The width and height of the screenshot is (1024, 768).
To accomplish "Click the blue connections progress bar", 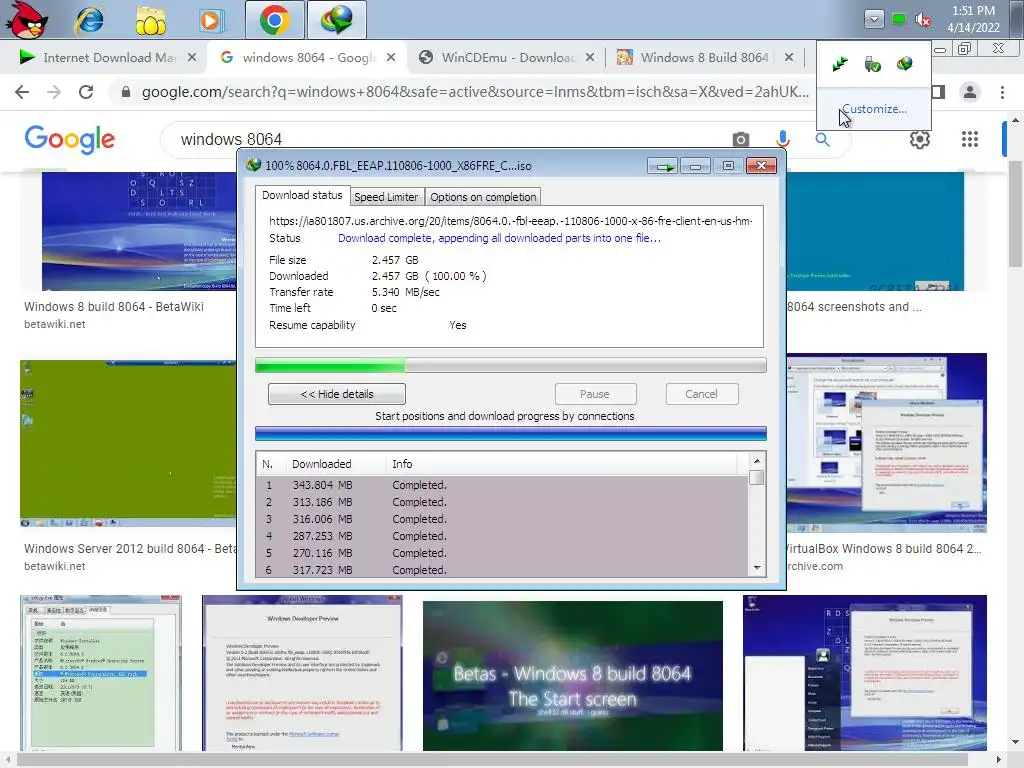I will coord(511,434).
